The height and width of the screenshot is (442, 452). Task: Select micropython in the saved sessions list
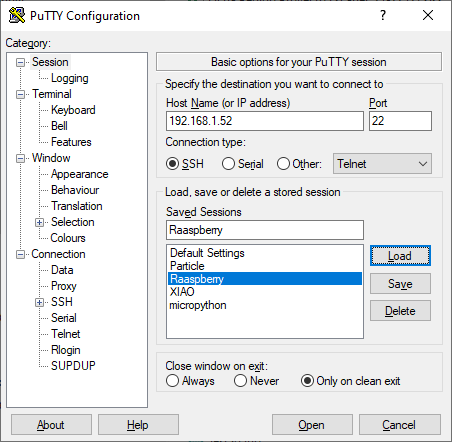[x=198, y=305]
